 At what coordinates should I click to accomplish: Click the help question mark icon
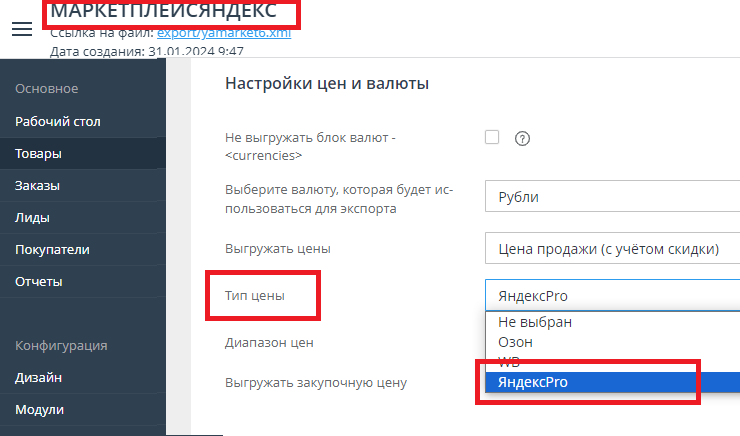(522, 139)
